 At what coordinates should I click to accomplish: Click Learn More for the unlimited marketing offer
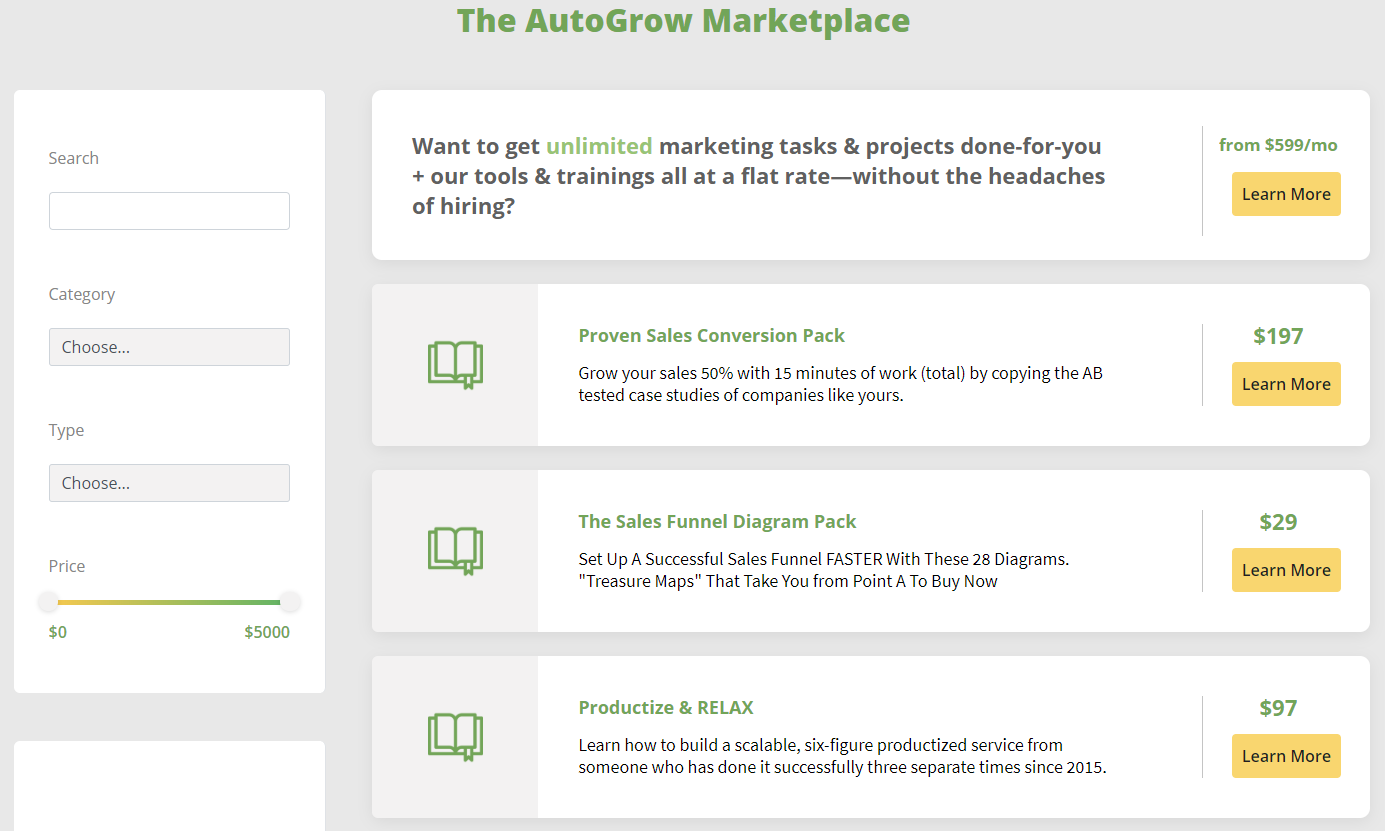coord(1286,194)
